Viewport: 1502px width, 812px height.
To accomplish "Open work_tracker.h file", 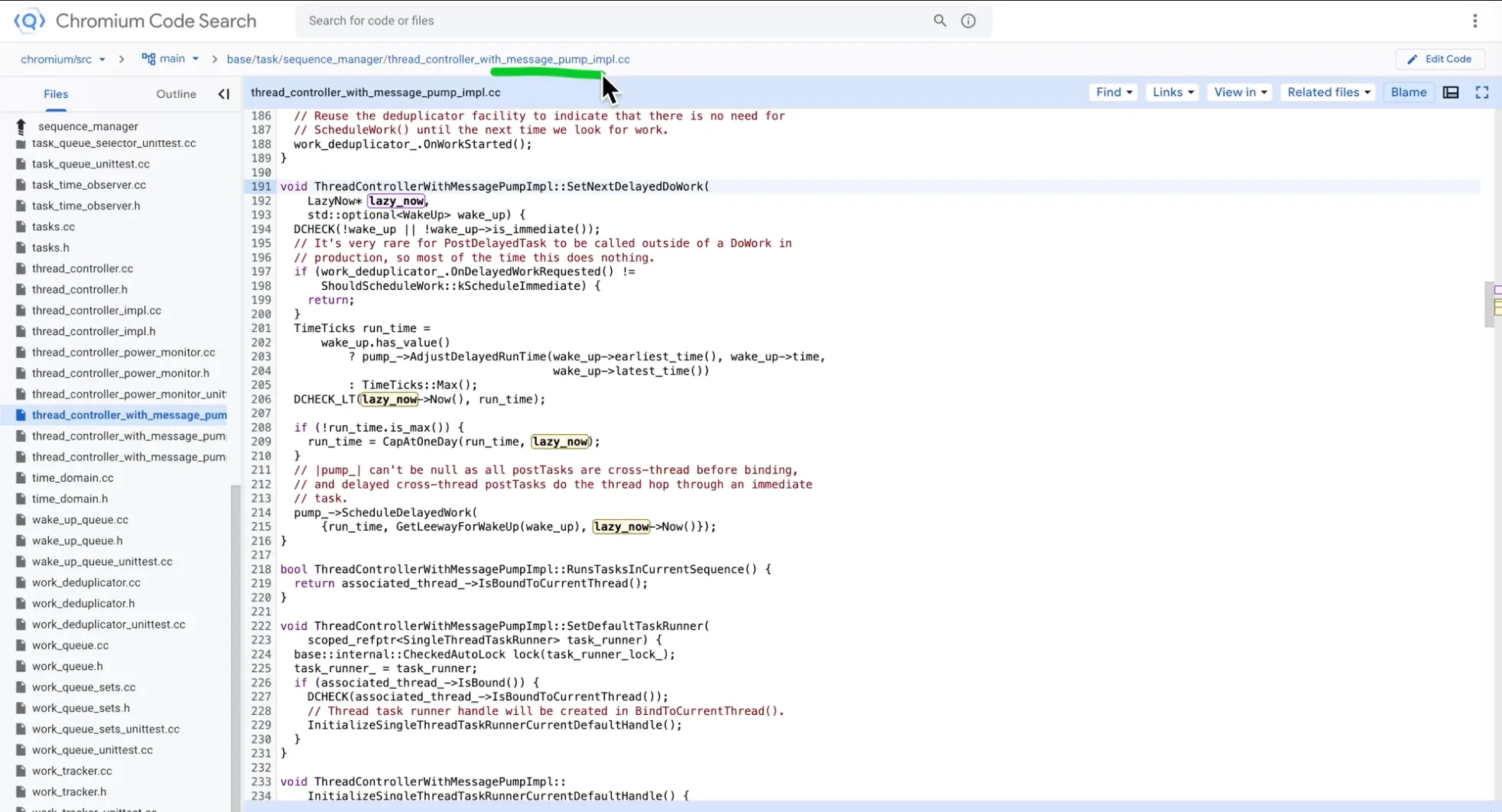I will coord(69,792).
